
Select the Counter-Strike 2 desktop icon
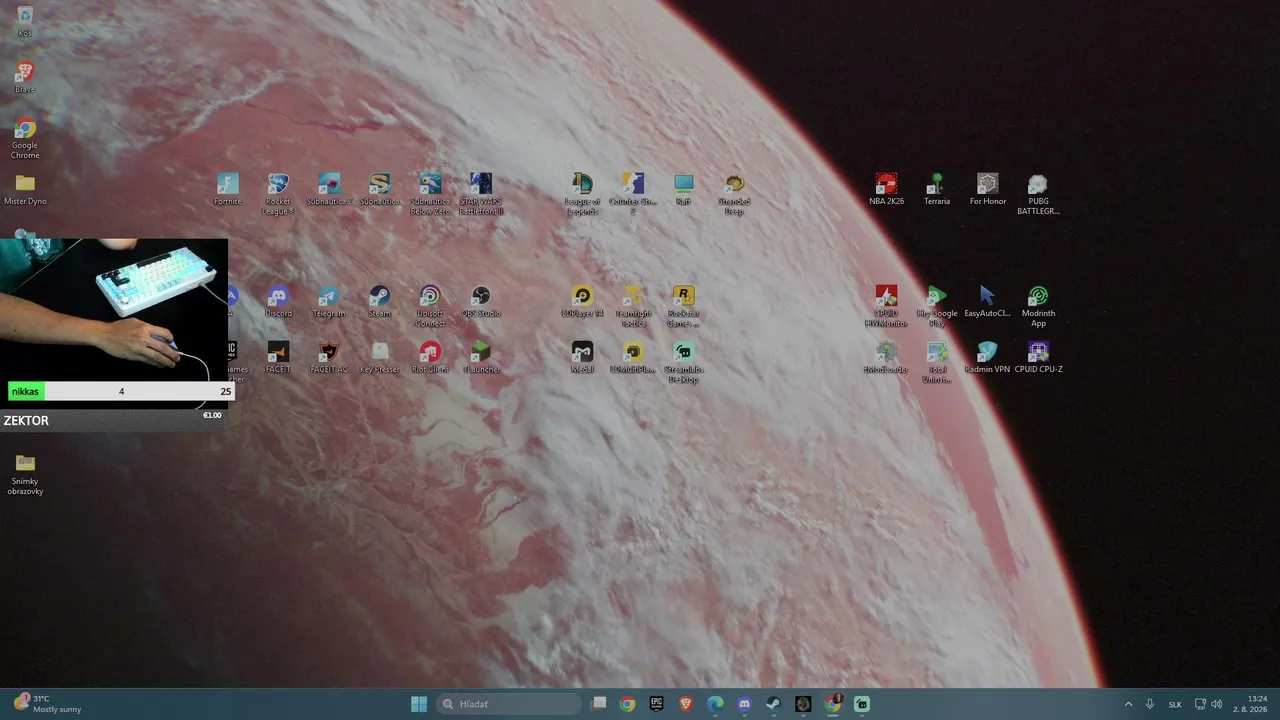[x=633, y=194]
